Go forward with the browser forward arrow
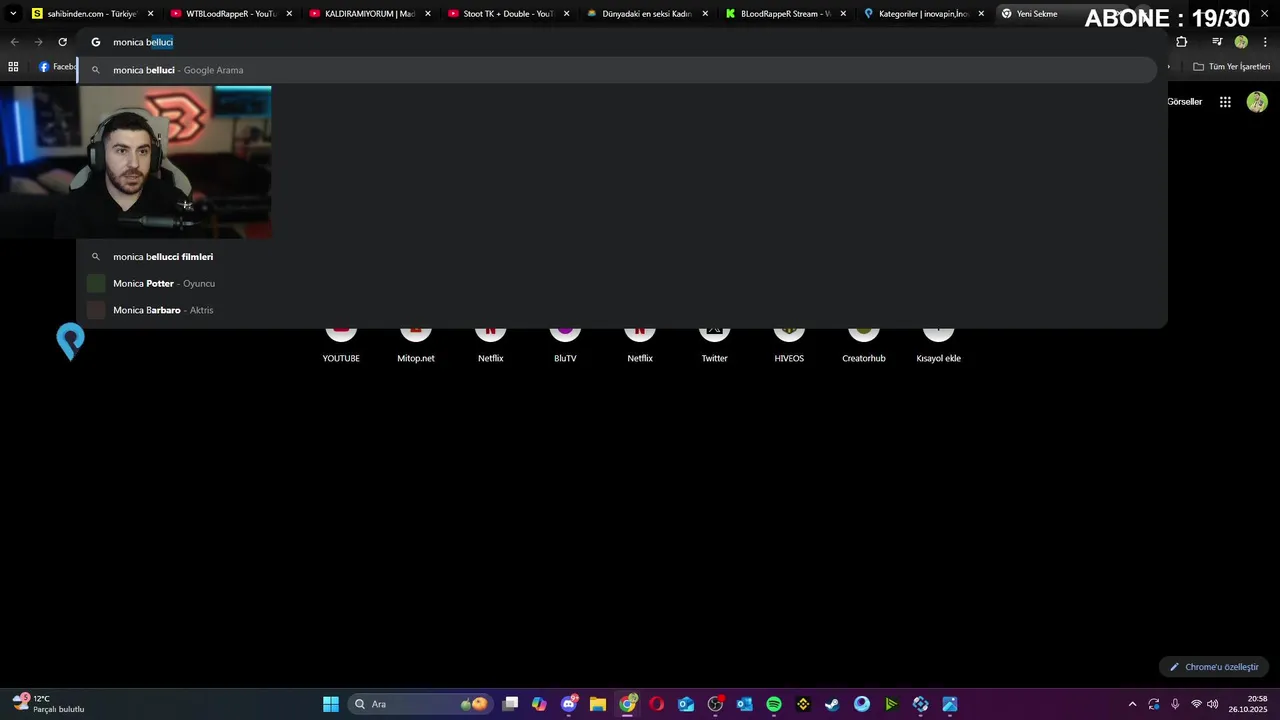 click(38, 42)
